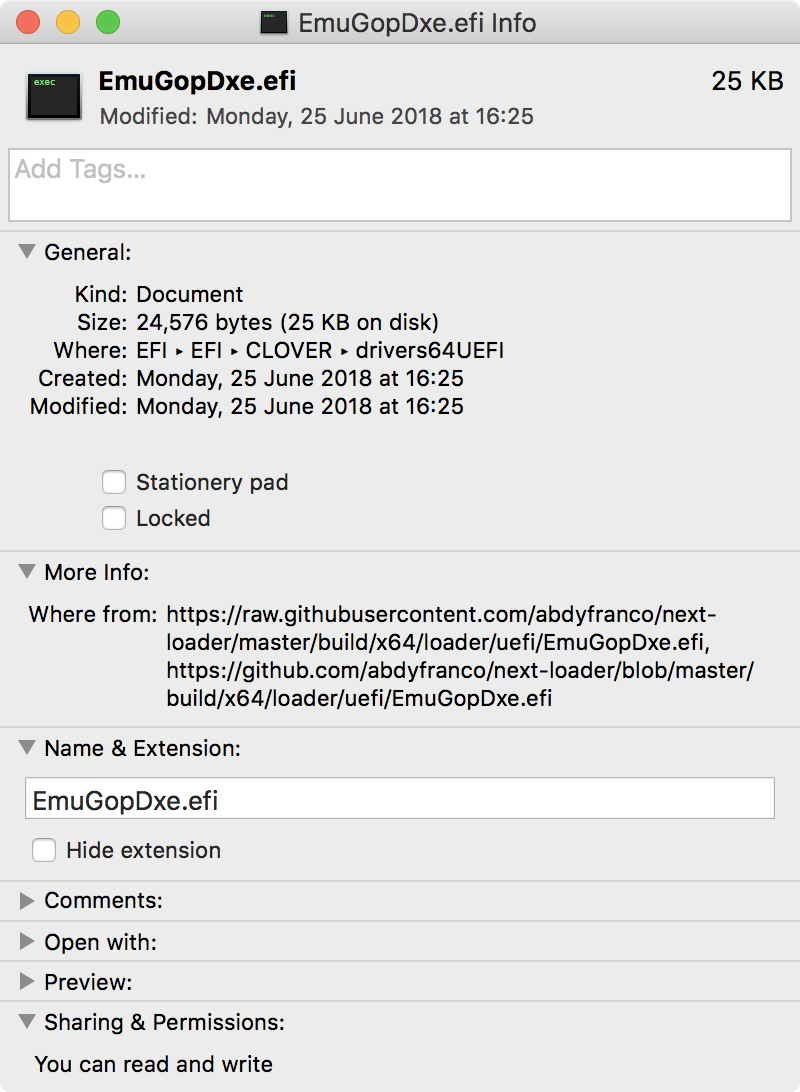Collapse the Sharing & Permissions section
Image resolution: width=800 pixels, height=1092 pixels.
(x=27, y=1023)
